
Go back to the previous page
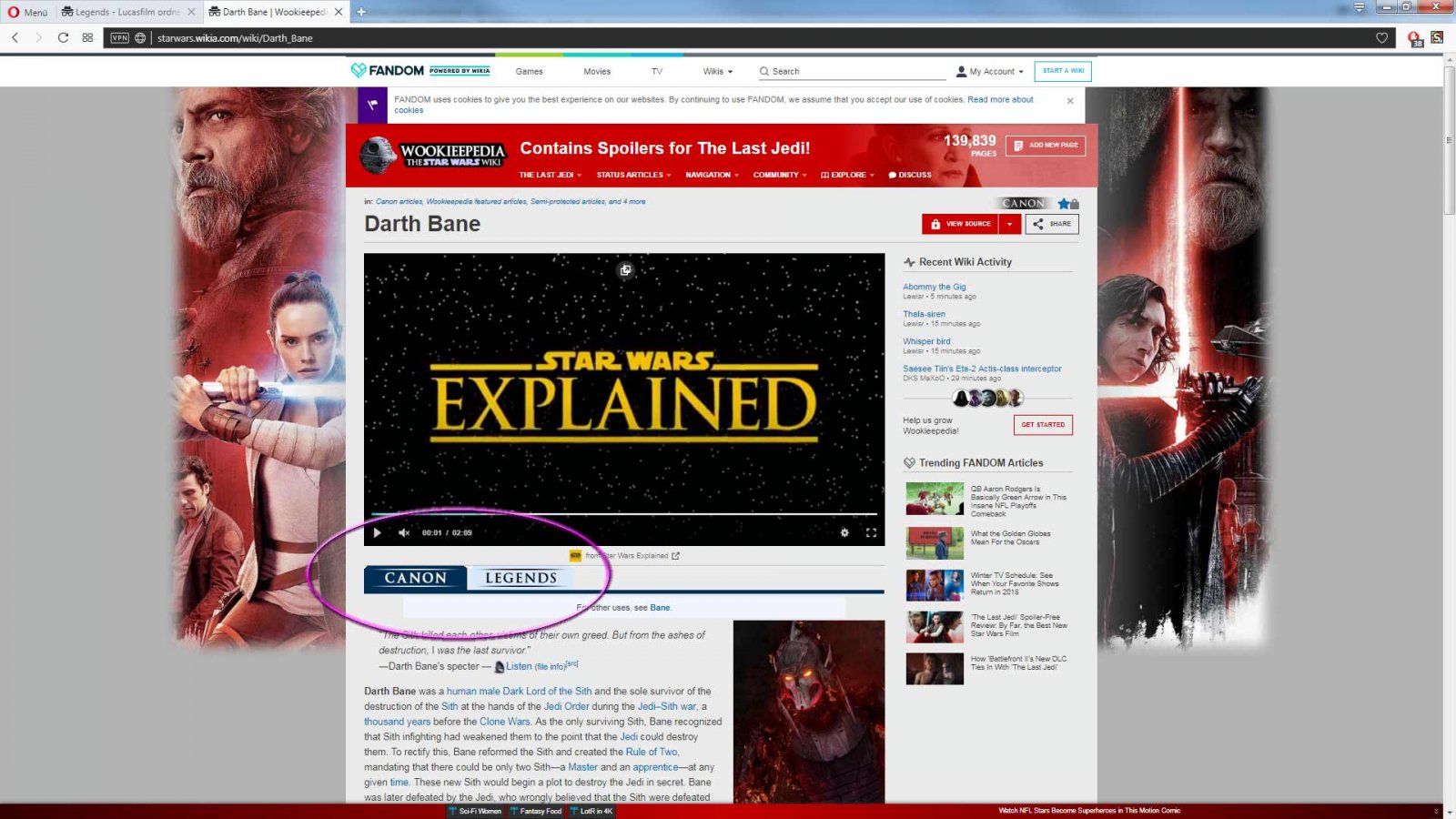(x=15, y=37)
